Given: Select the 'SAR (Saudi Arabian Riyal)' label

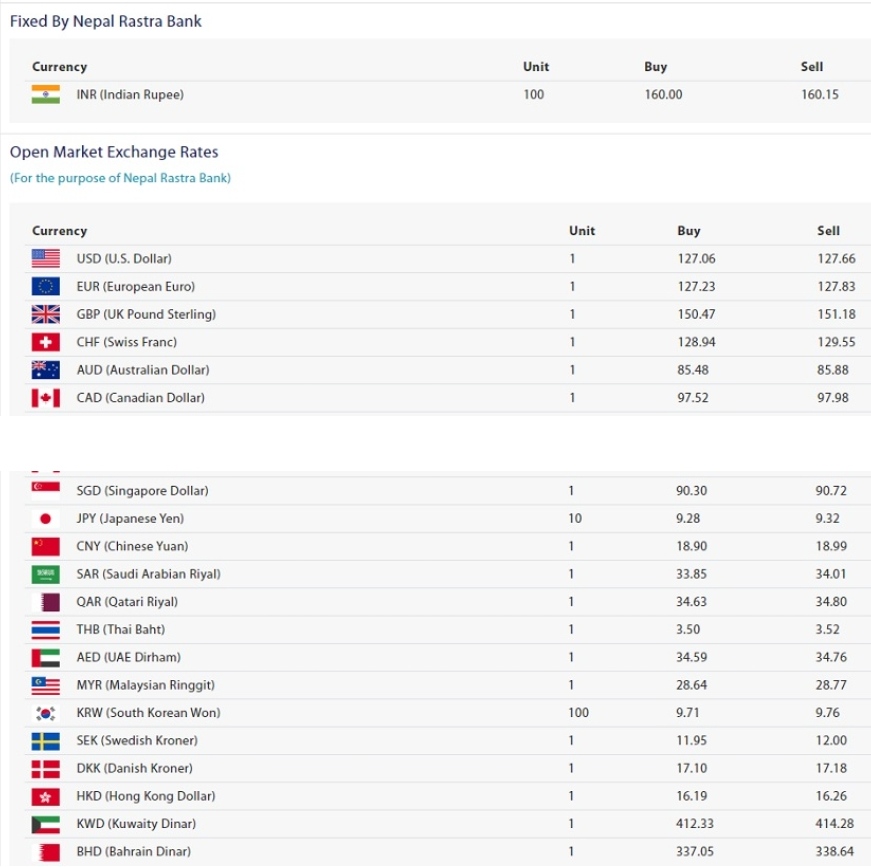Looking at the screenshot, I should (x=148, y=574).
